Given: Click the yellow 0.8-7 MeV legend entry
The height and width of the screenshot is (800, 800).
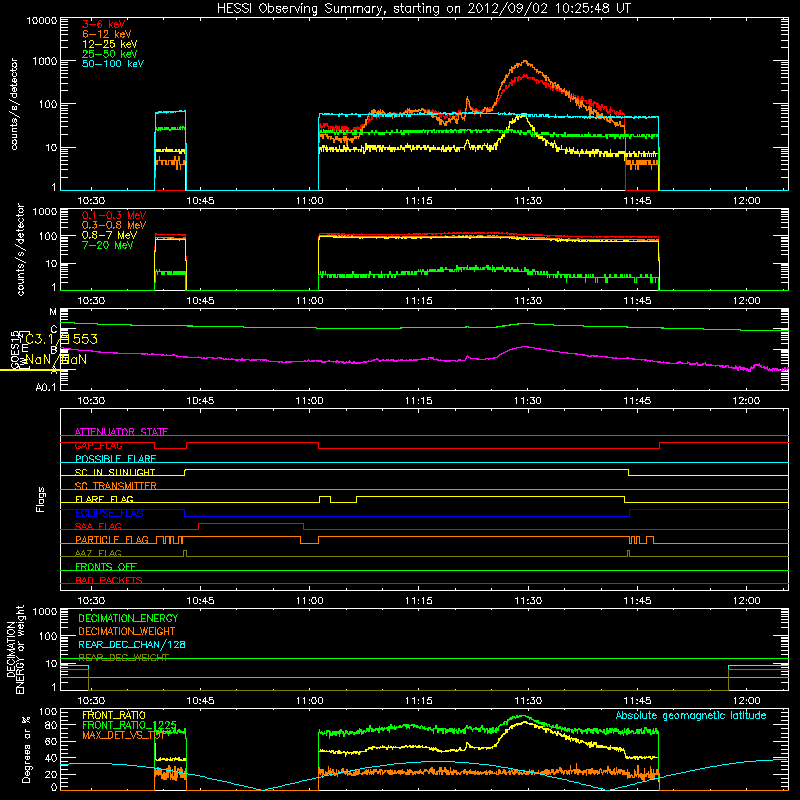Looking at the screenshot, I should click(109, 235).
